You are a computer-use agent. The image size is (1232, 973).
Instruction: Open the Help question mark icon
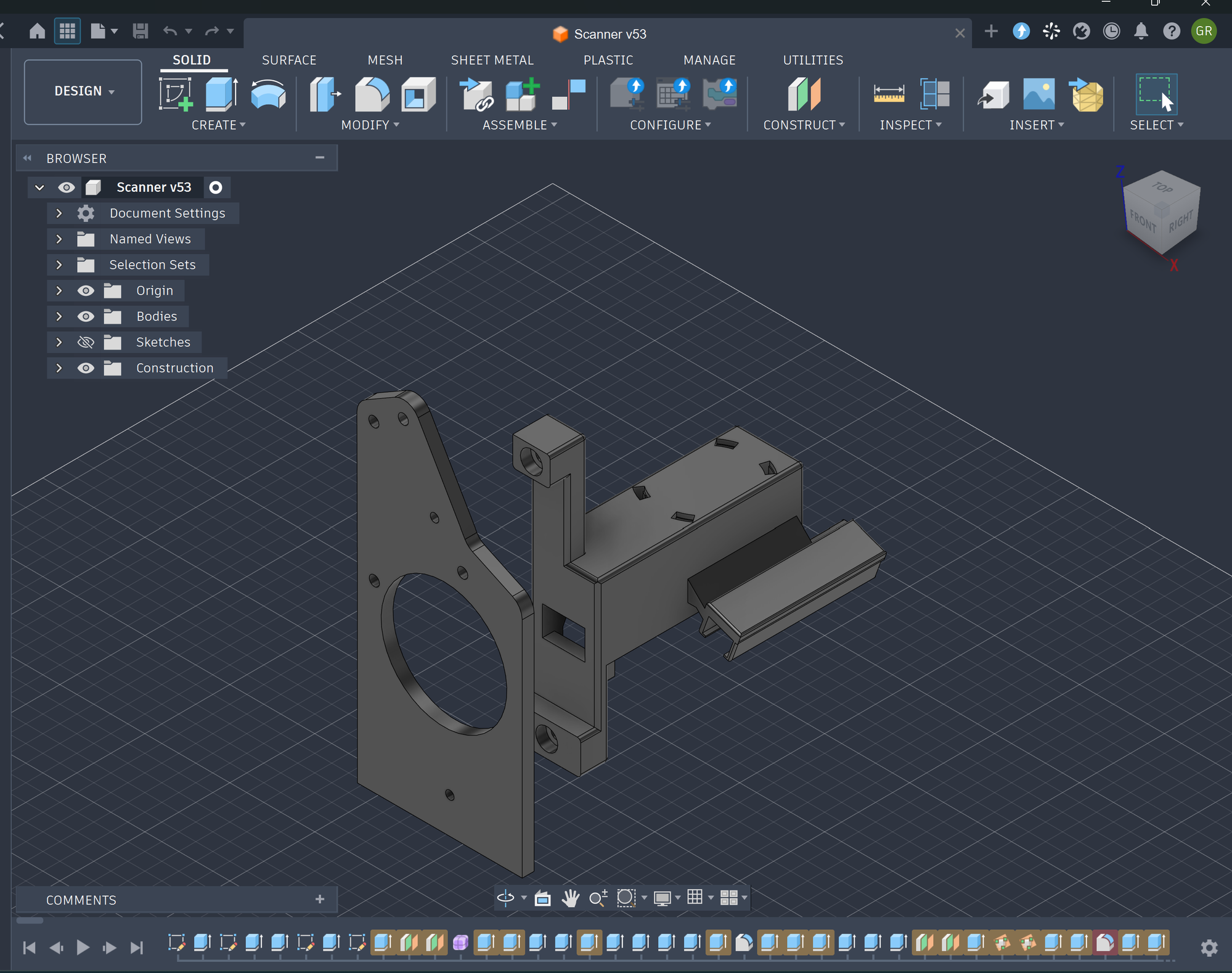(x=1172, y=31)
